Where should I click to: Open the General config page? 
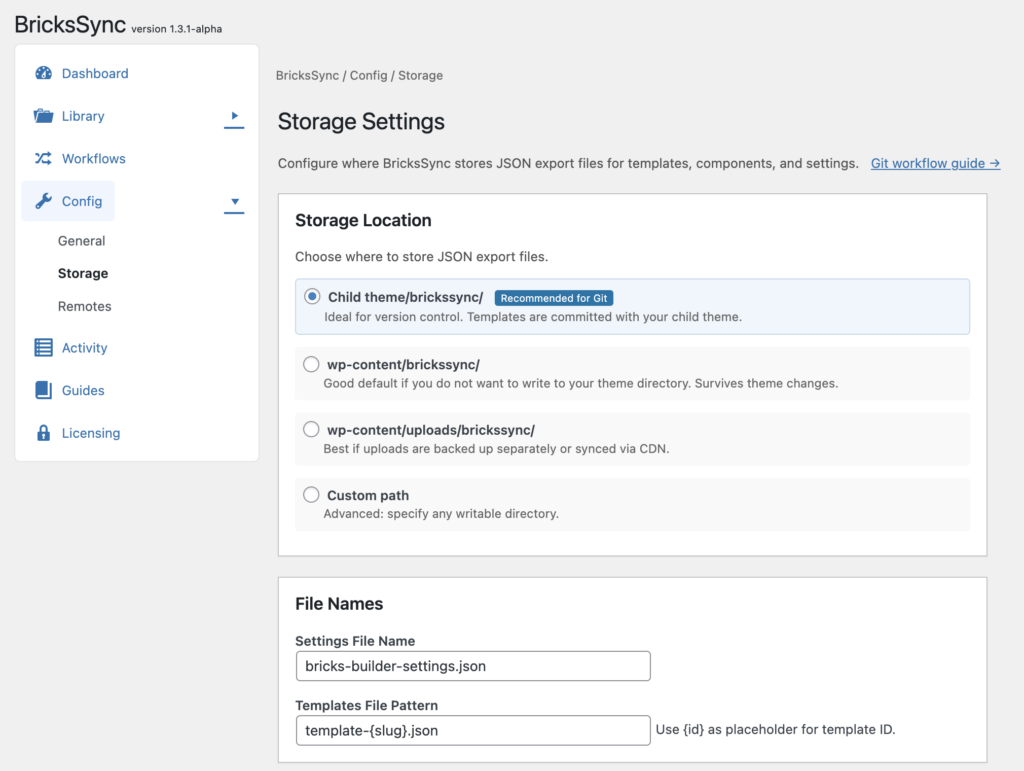point(82,241)
